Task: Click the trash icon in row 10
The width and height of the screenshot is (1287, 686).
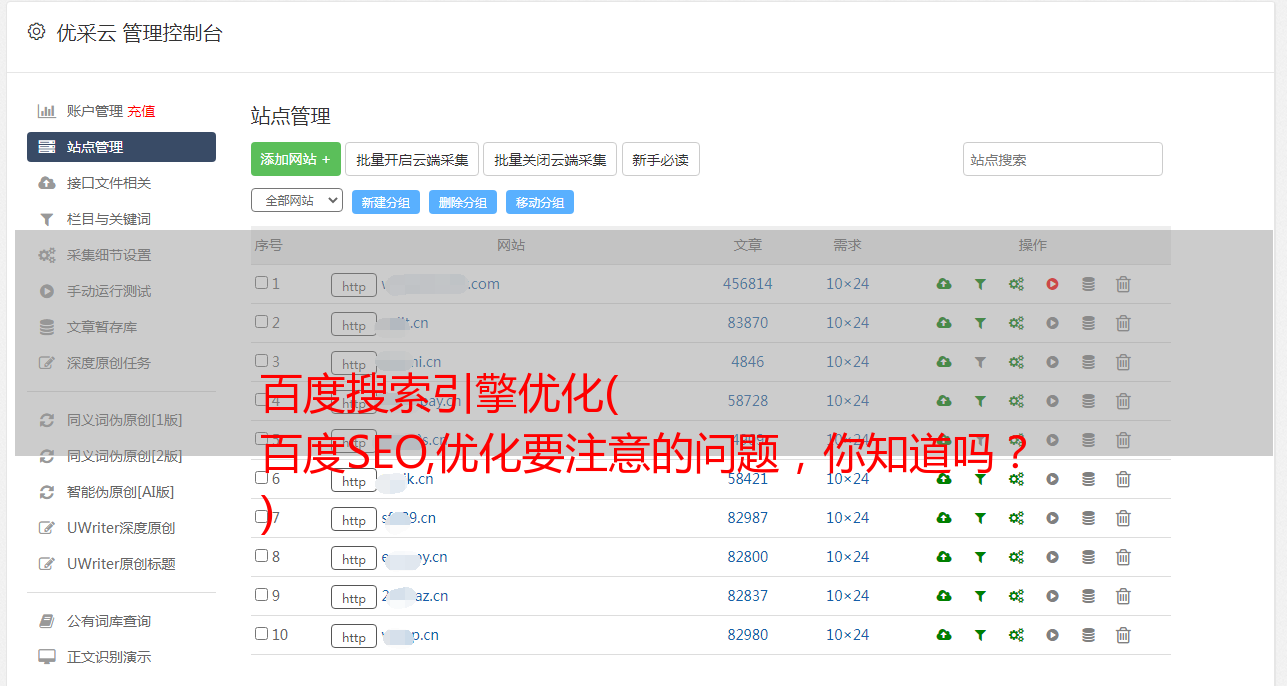Action: point(1123,635)
